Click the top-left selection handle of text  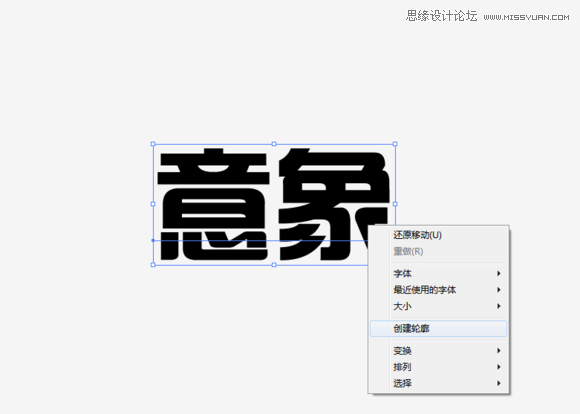[x=153, y=144]
